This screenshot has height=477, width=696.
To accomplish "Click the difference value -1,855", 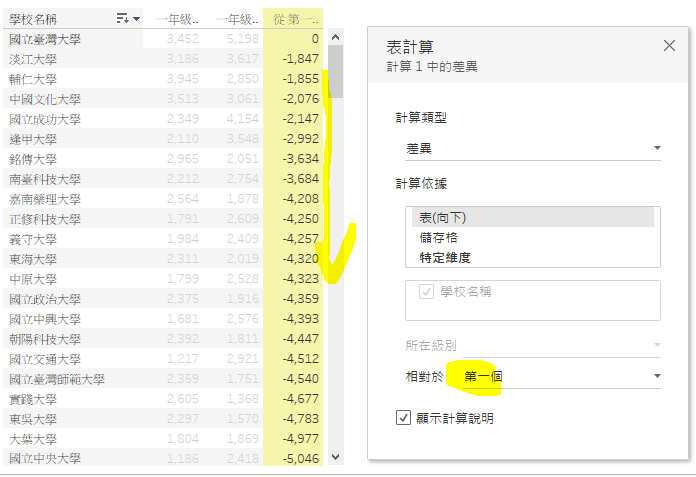I will pyautogui.click(x=301, y=79).
